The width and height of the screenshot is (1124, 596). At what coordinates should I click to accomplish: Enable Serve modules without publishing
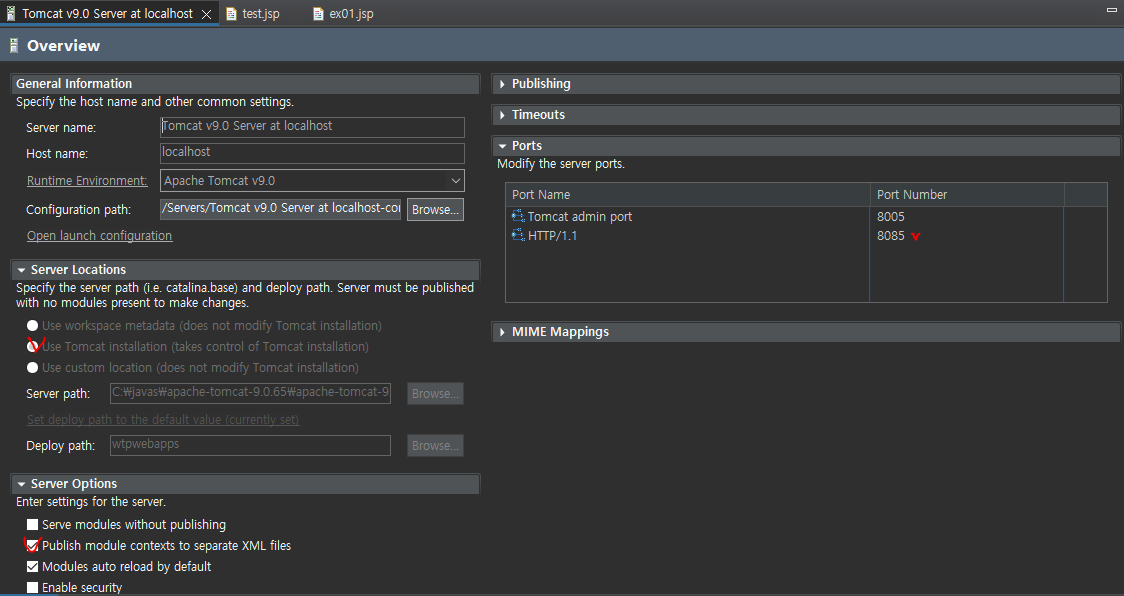coord(32,525)
